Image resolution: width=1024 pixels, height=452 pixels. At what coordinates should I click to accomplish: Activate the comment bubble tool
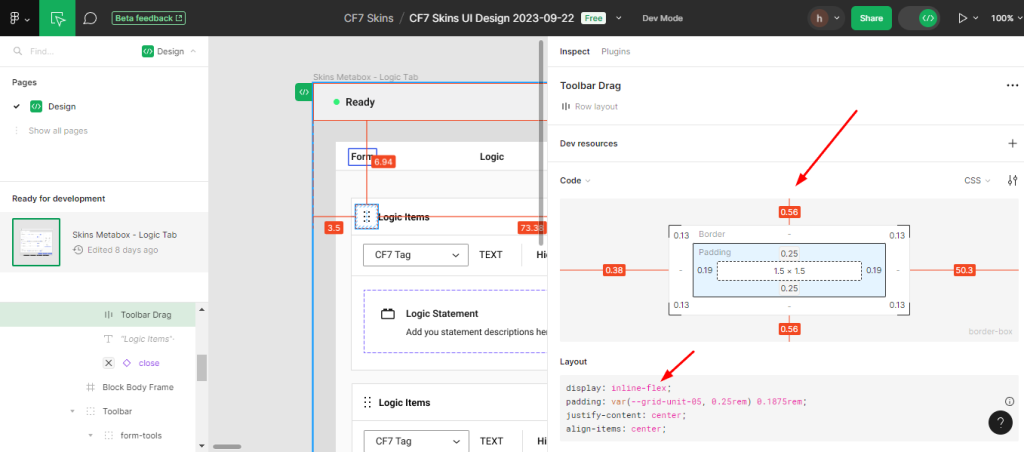click(90, 18)
